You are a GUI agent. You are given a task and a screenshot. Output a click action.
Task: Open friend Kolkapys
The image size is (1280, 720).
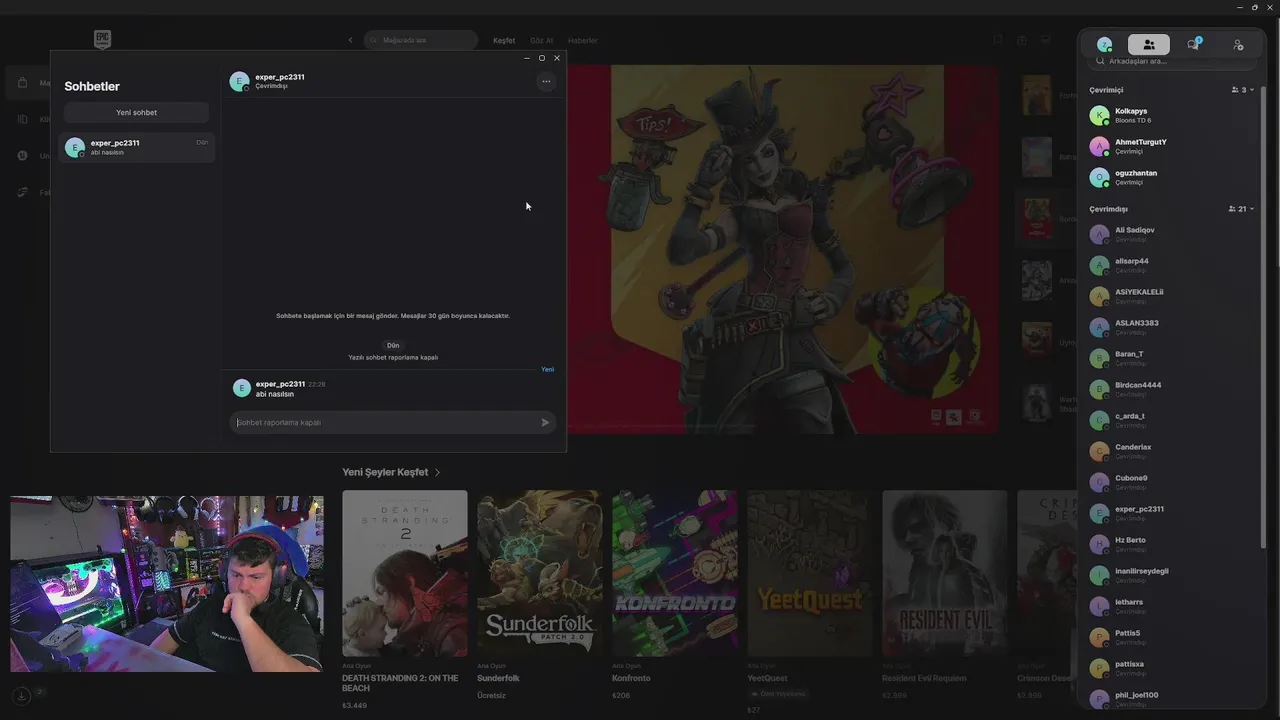click(x=1172, y=115)
